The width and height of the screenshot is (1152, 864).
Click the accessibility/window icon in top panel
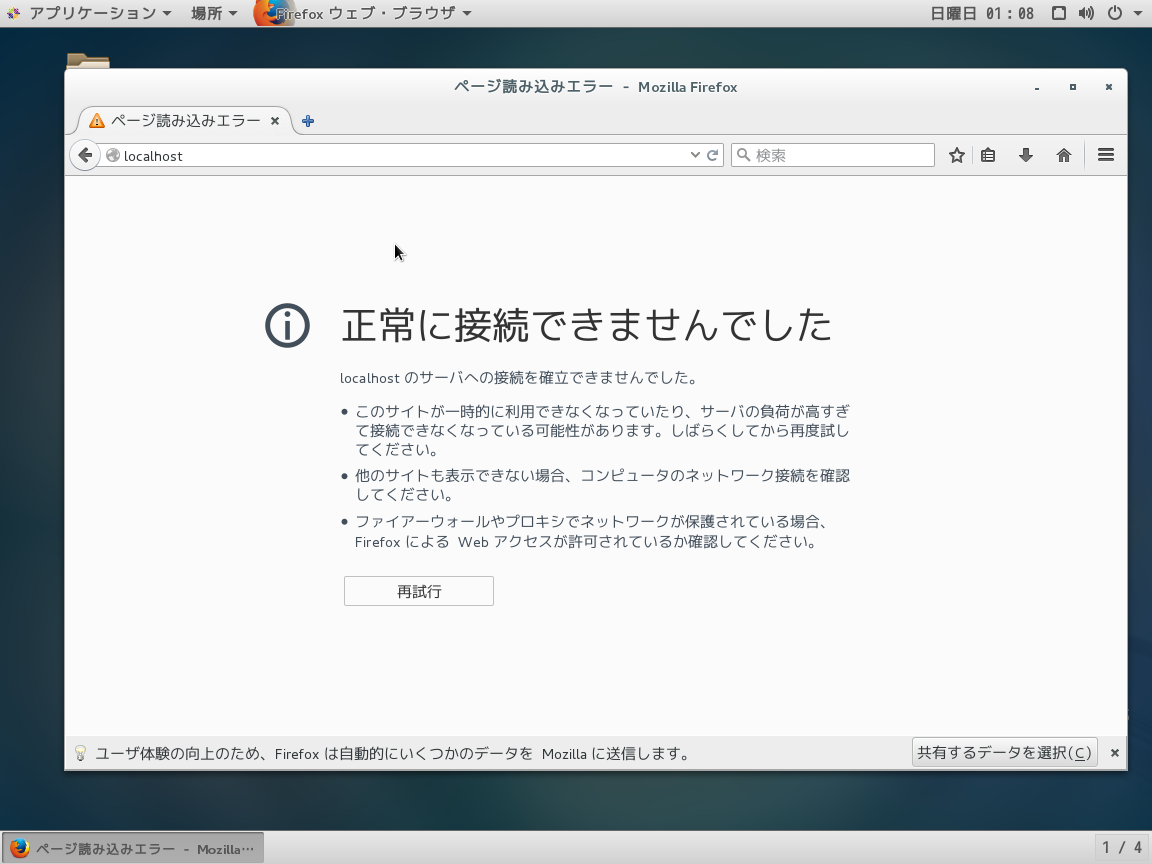1059,13
